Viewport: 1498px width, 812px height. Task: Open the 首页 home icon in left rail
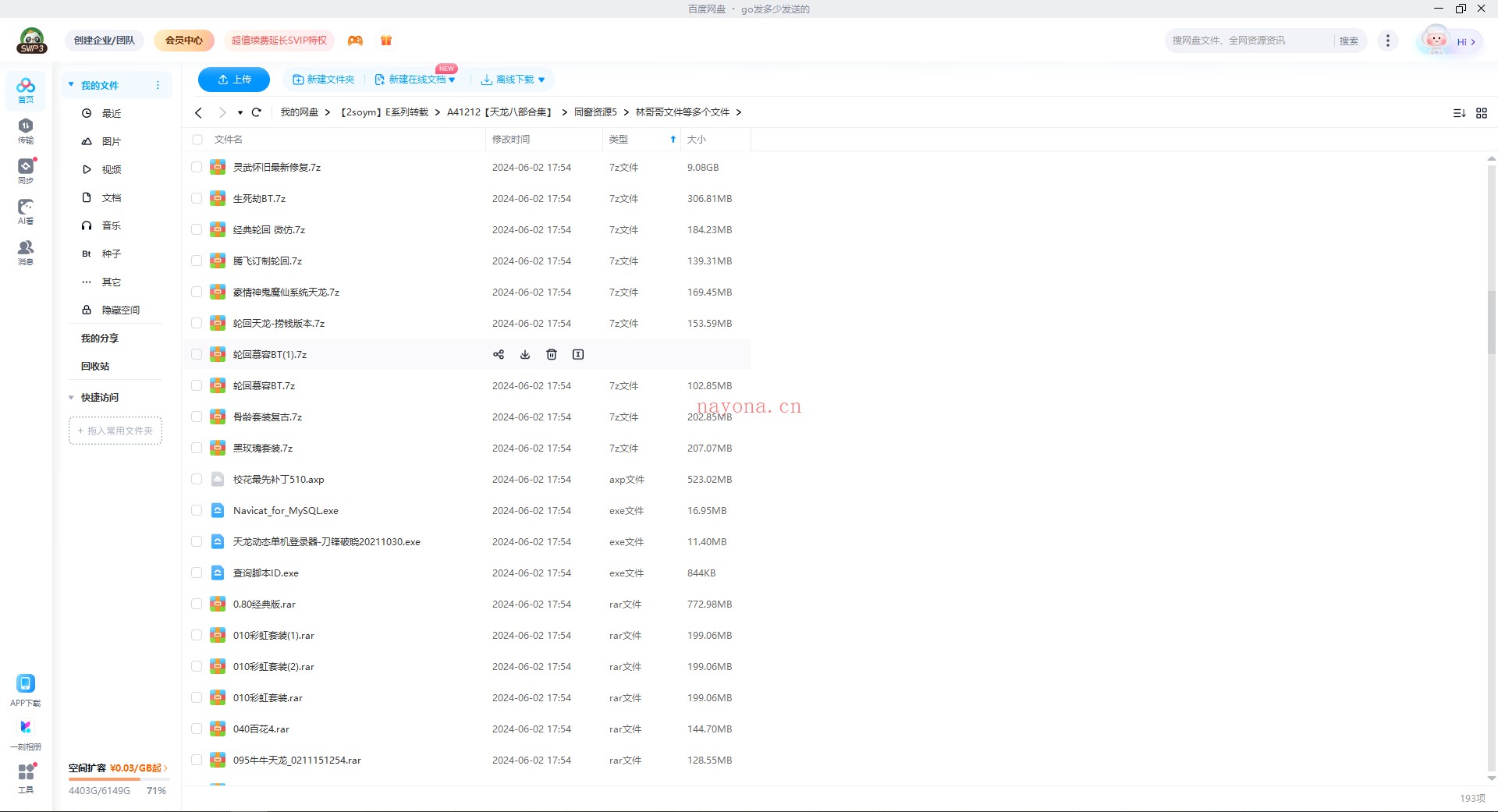coord(26,90)
